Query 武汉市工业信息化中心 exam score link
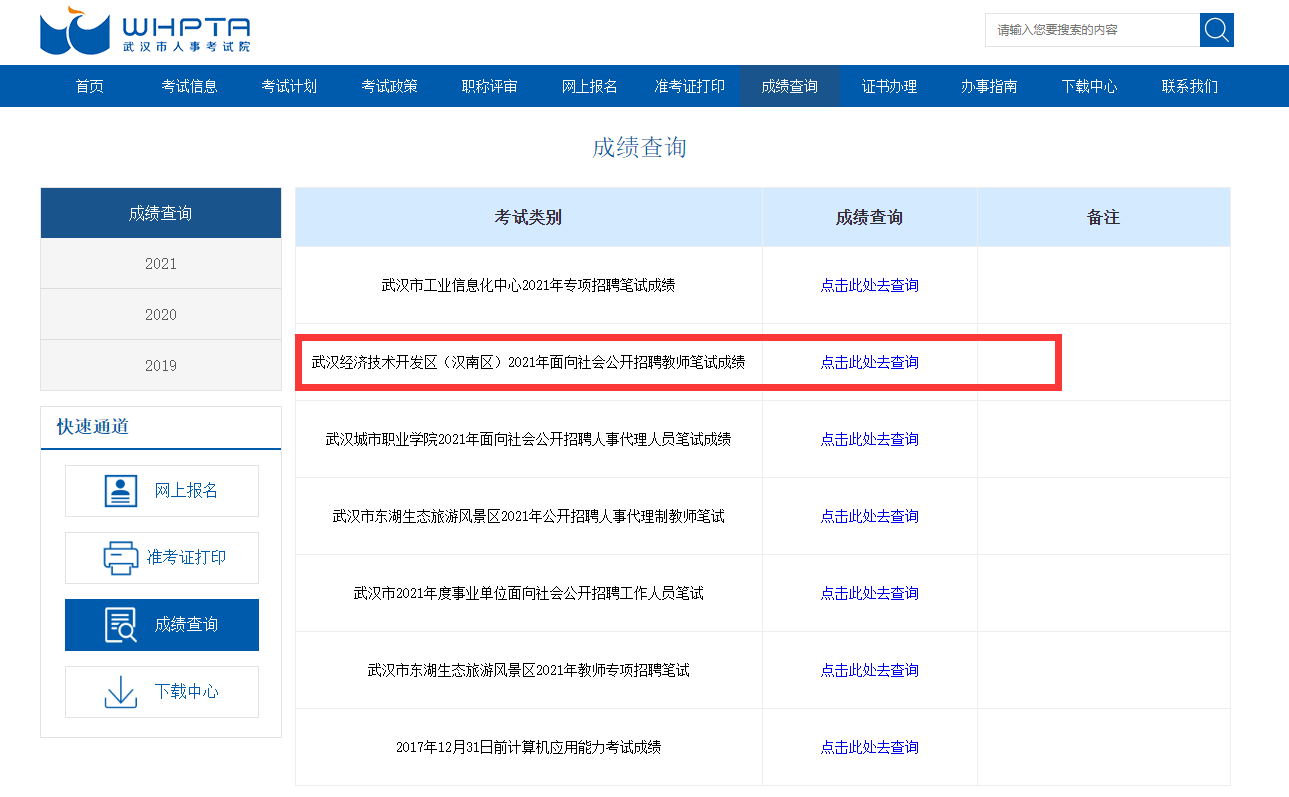Screen dimensions: 1289x797 tap(870, 285)
